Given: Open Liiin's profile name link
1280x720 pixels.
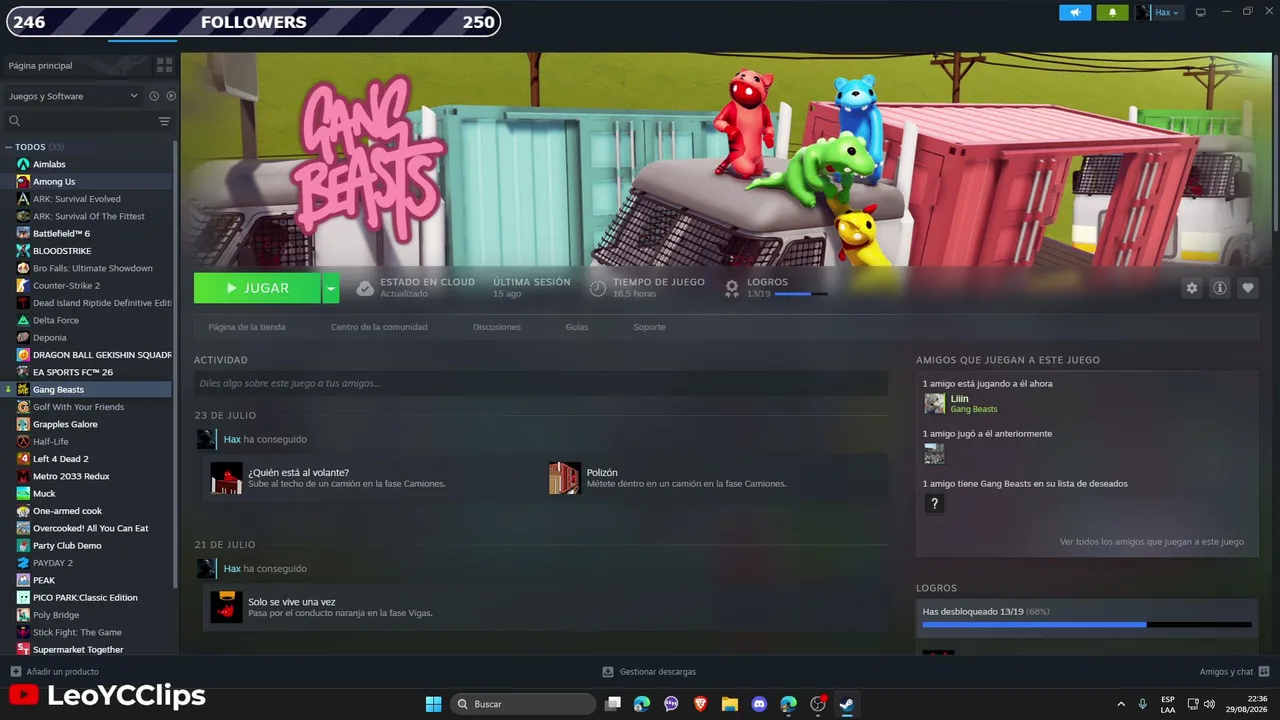Looking at the screenshot, I should (x=959, y=399).
